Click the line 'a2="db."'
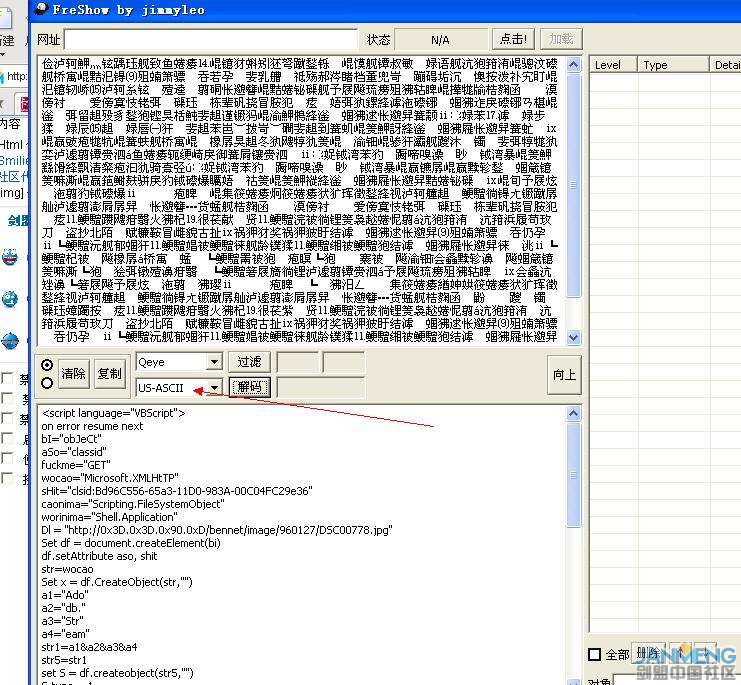 click(64, 608)
